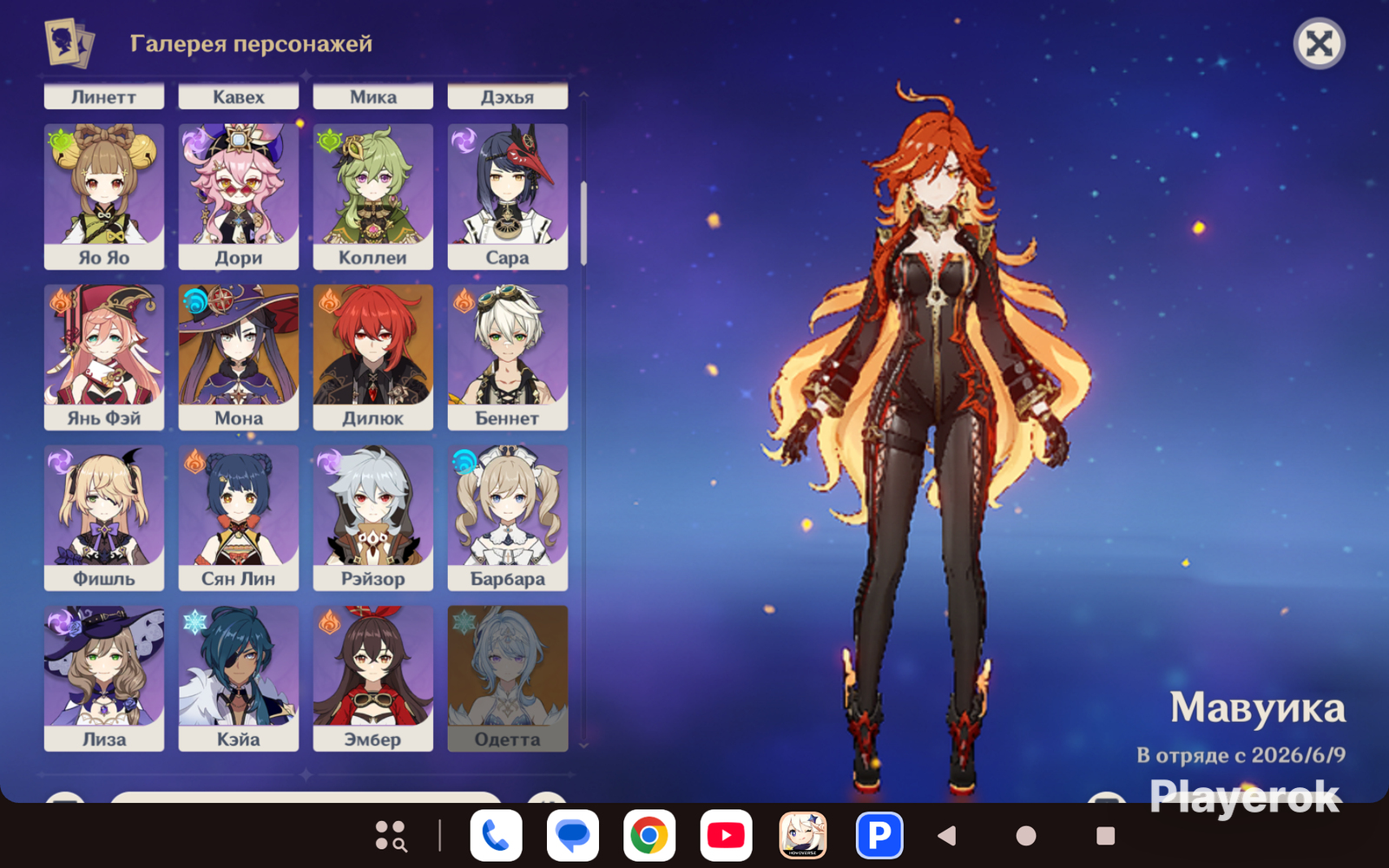The height and width of the screenshot is (868, 1389).
Task: Click the character list scrollbar thumb
Action: coord(583,224)
